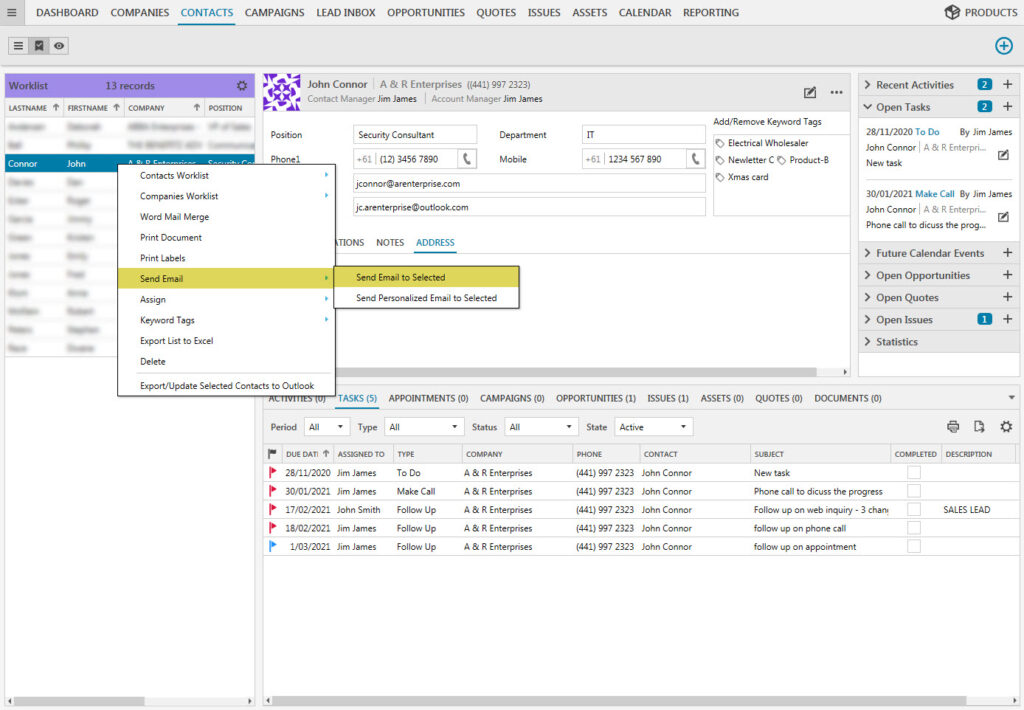This screenshot has width=1024, height=710.
Task: Click the edit contact pencil icon
Action: 810,92
